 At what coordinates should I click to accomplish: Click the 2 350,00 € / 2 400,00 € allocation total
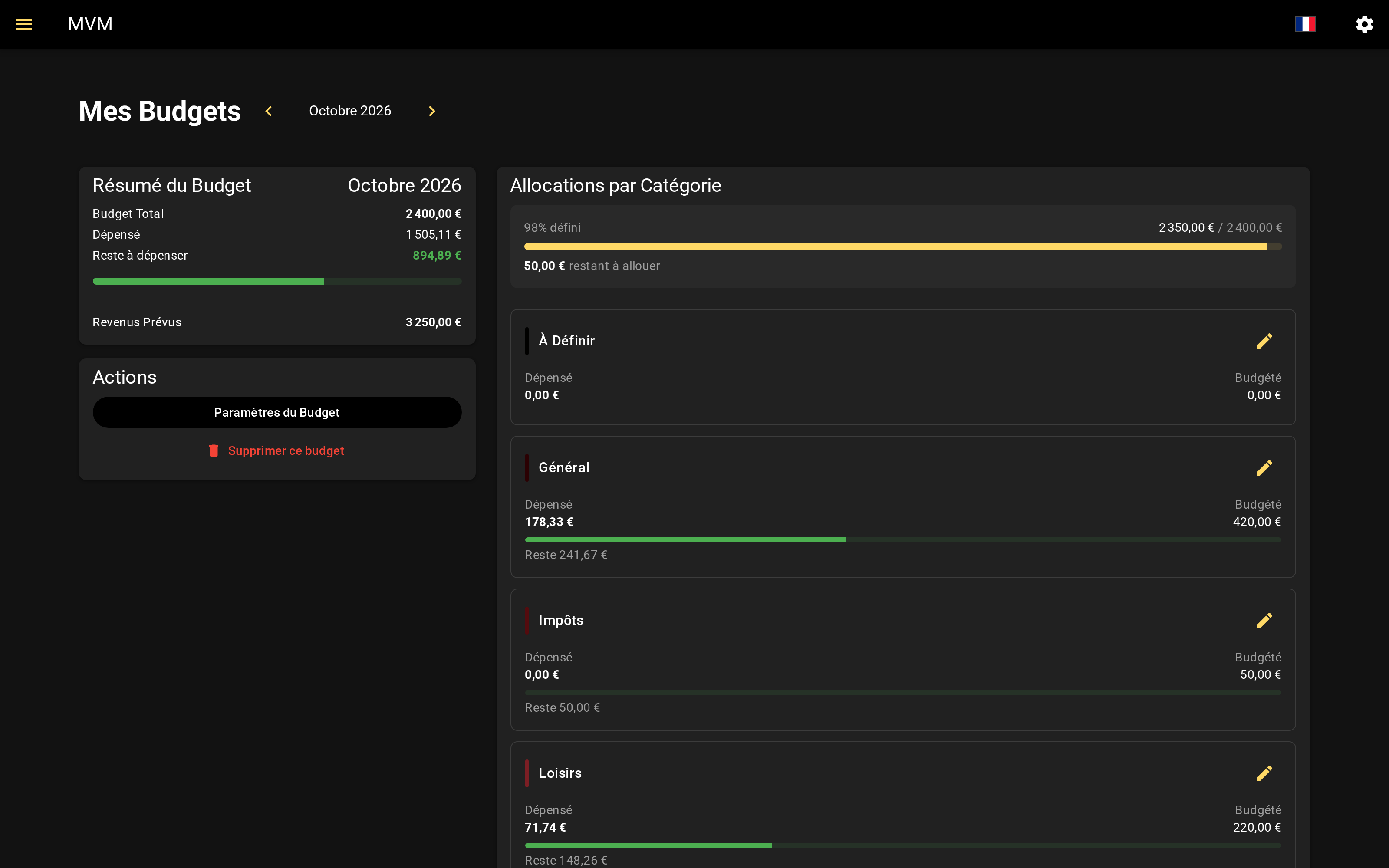pos(1220,227)
